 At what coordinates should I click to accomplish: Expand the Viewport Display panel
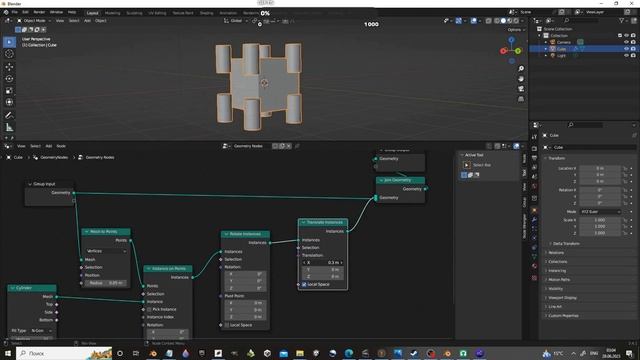(x=561, y=298)
